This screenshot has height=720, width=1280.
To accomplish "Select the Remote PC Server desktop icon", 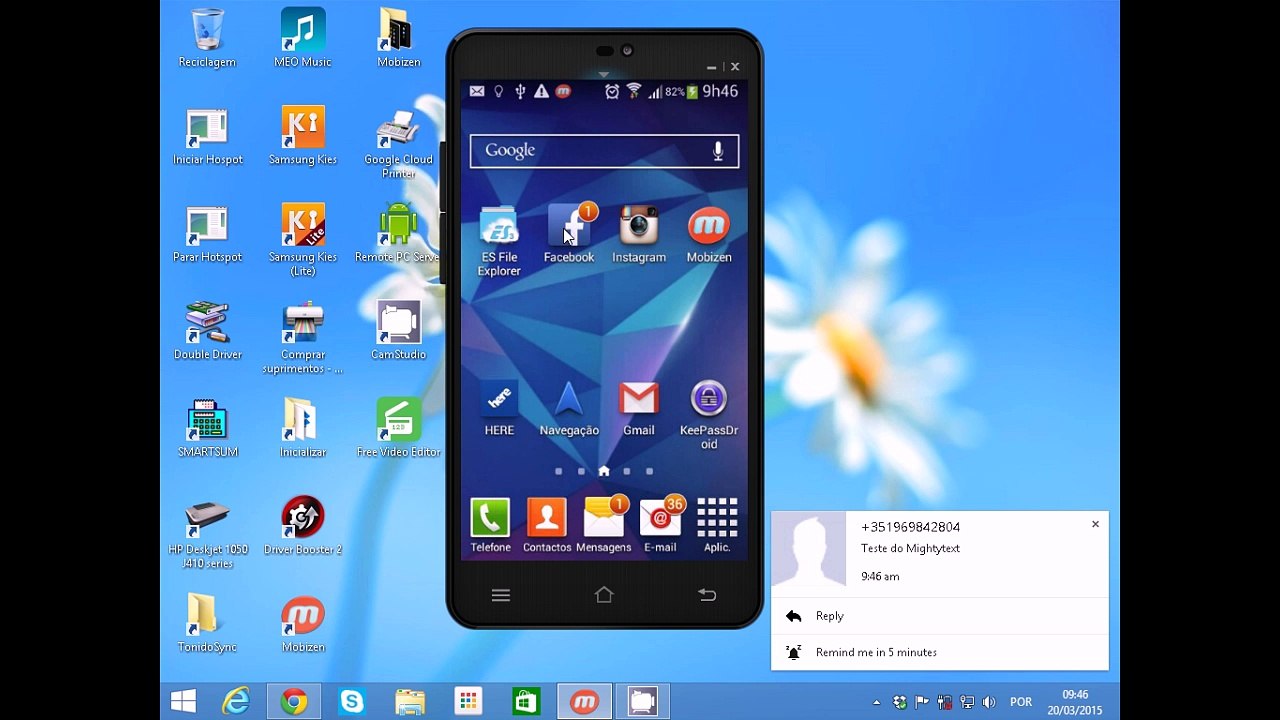I will point(398,235).
